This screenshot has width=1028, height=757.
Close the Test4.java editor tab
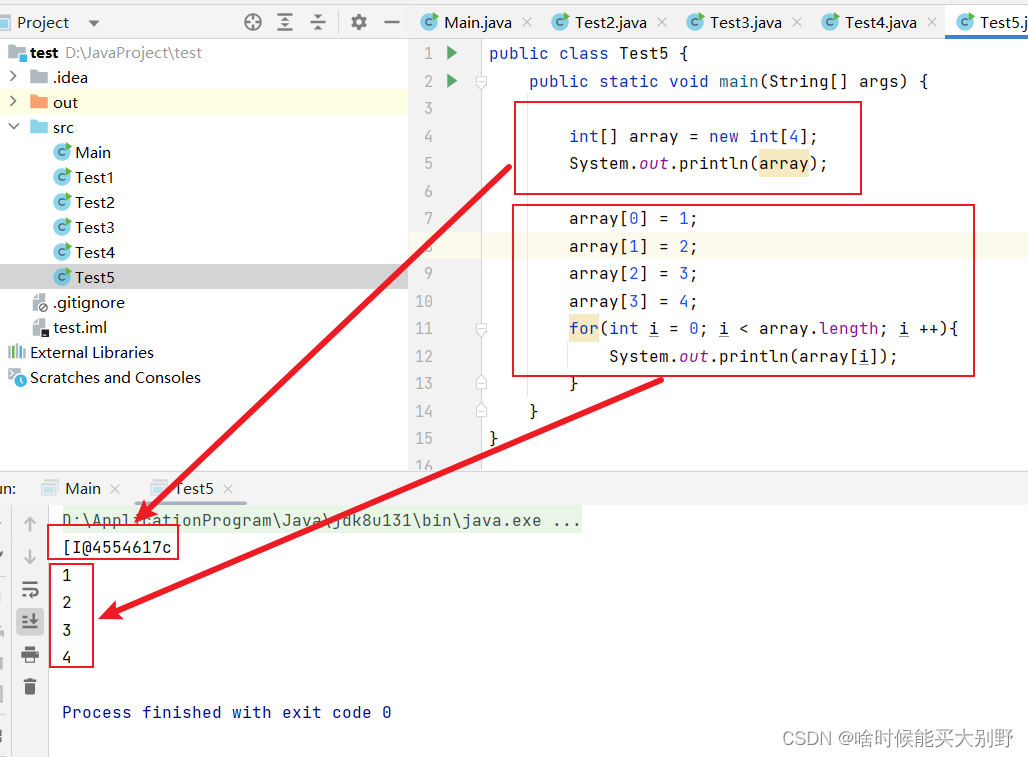click(932, 22)
